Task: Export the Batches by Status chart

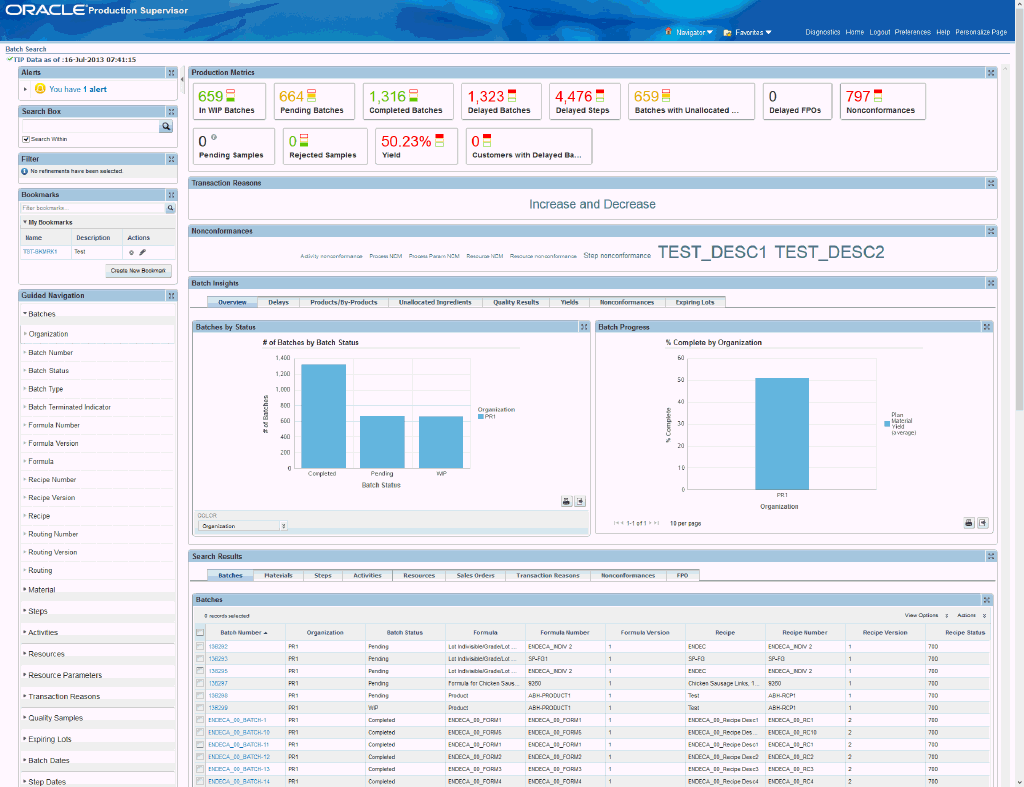Action: point(580,502)
